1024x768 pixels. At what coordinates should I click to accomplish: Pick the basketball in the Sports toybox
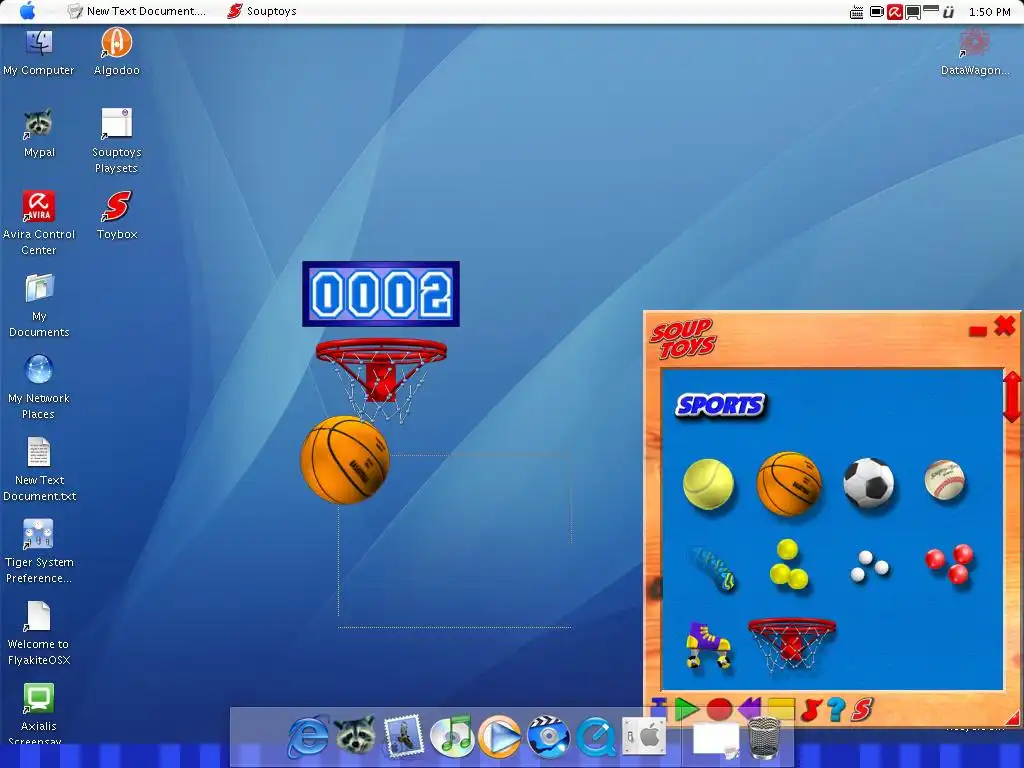coord(789,483)
